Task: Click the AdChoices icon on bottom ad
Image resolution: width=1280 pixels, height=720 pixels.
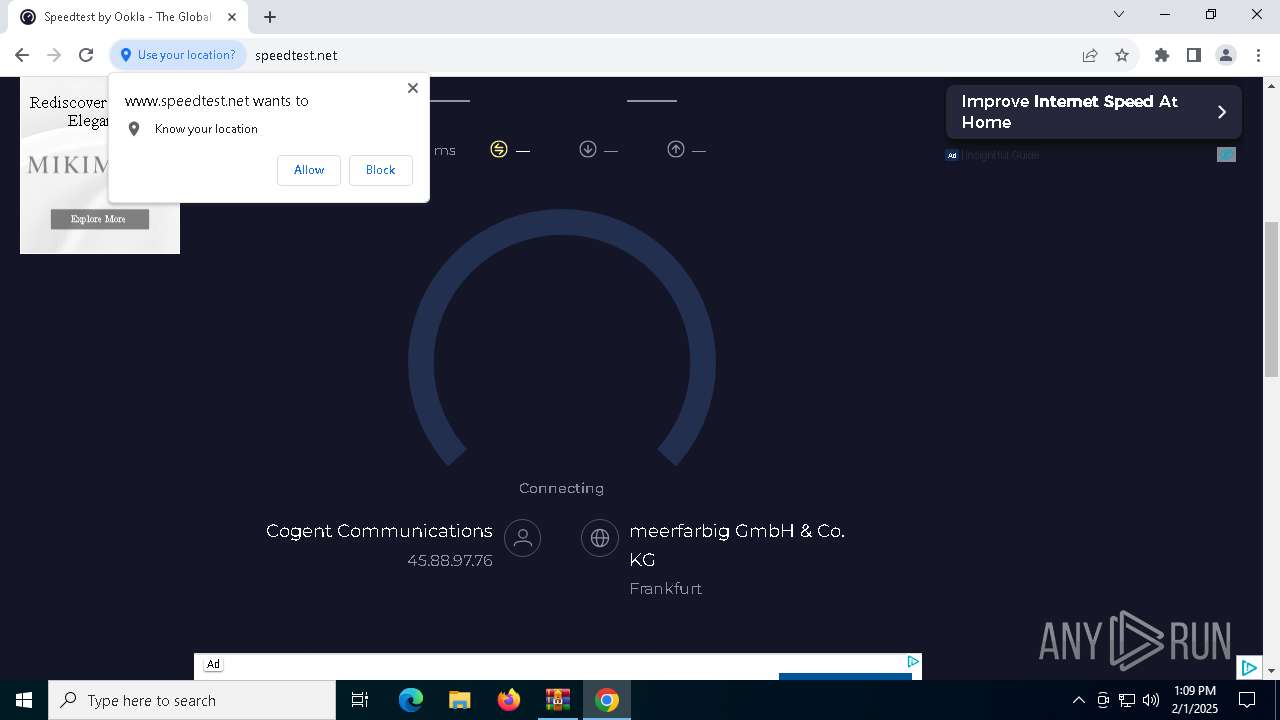Action: 913,661
